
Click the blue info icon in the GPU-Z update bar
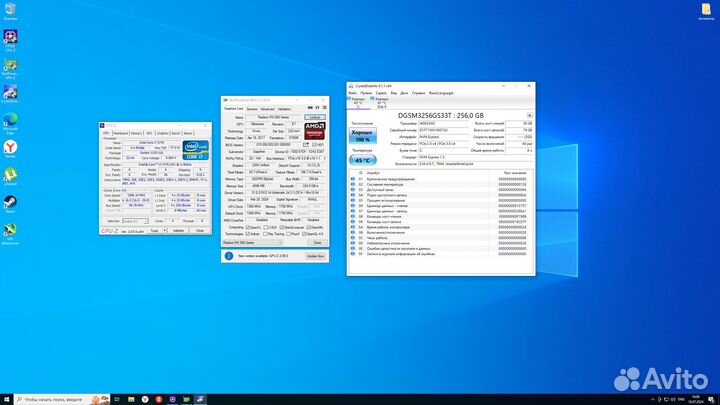[229, 256]
